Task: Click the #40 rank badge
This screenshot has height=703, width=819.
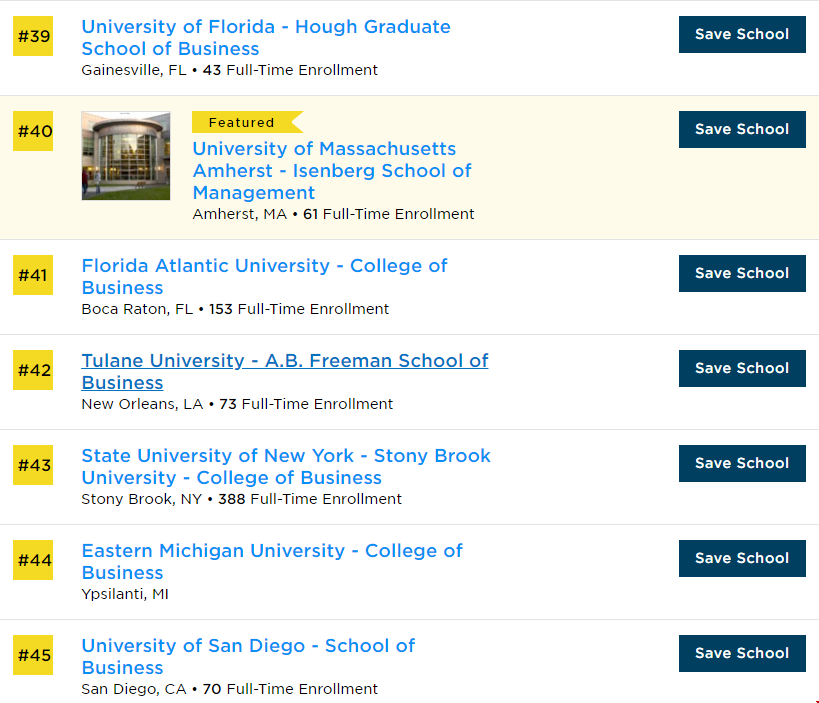Action: (33, 131)
